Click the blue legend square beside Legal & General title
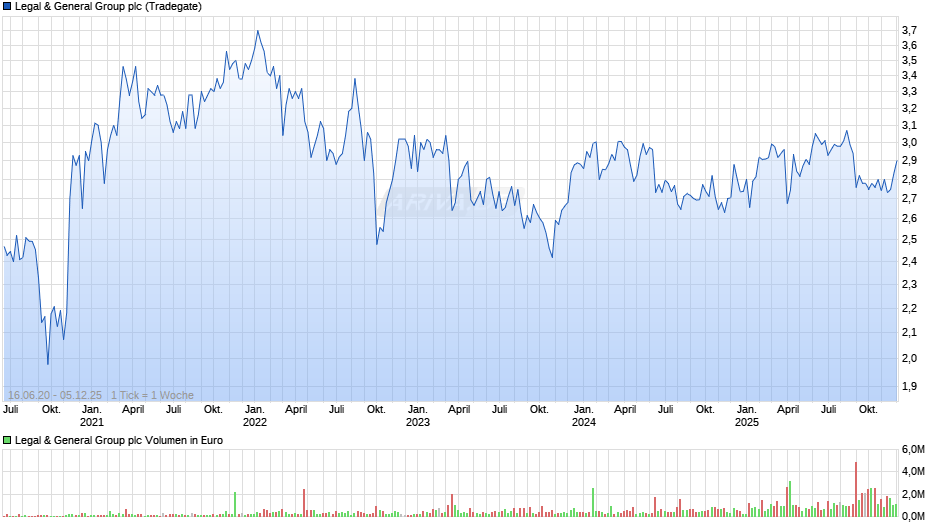The width and height of the screenshot is (940, 526). tap(7, 7)
